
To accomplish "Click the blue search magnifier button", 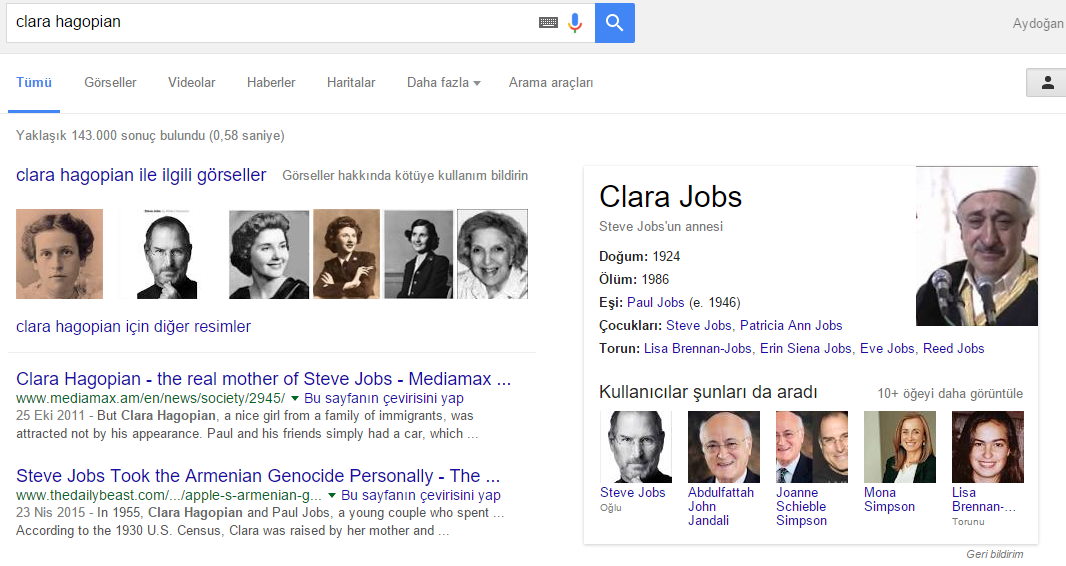I will coord(614,23).
